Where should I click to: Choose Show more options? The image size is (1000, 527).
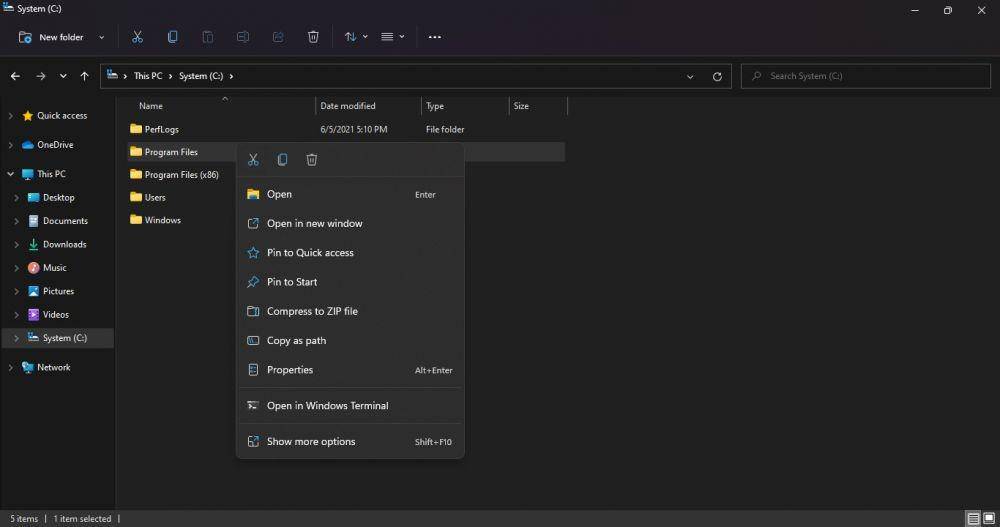(350, 442)
